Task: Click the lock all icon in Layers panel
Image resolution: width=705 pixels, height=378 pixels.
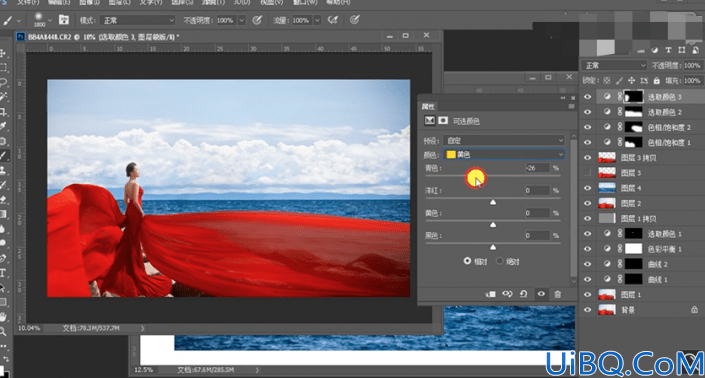Action: [656, 80]
